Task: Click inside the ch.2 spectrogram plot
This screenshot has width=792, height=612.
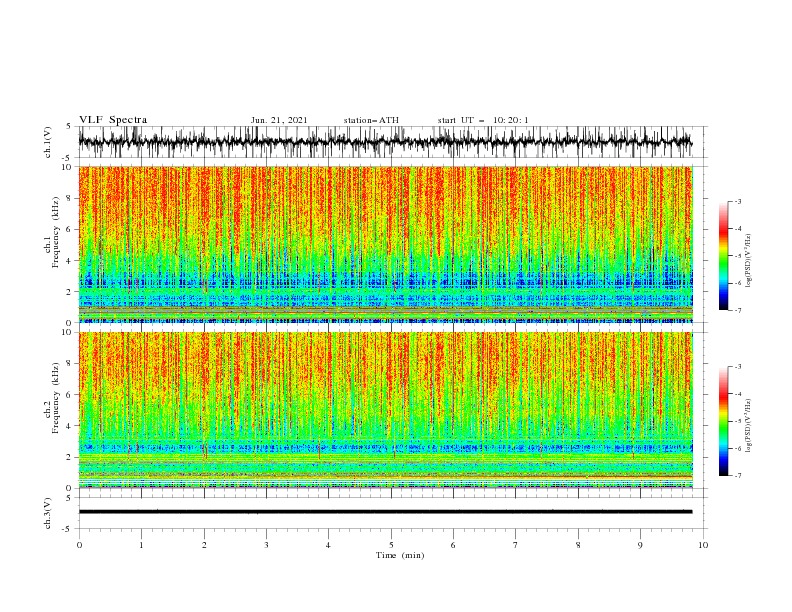Action: (x=386, y=410)
